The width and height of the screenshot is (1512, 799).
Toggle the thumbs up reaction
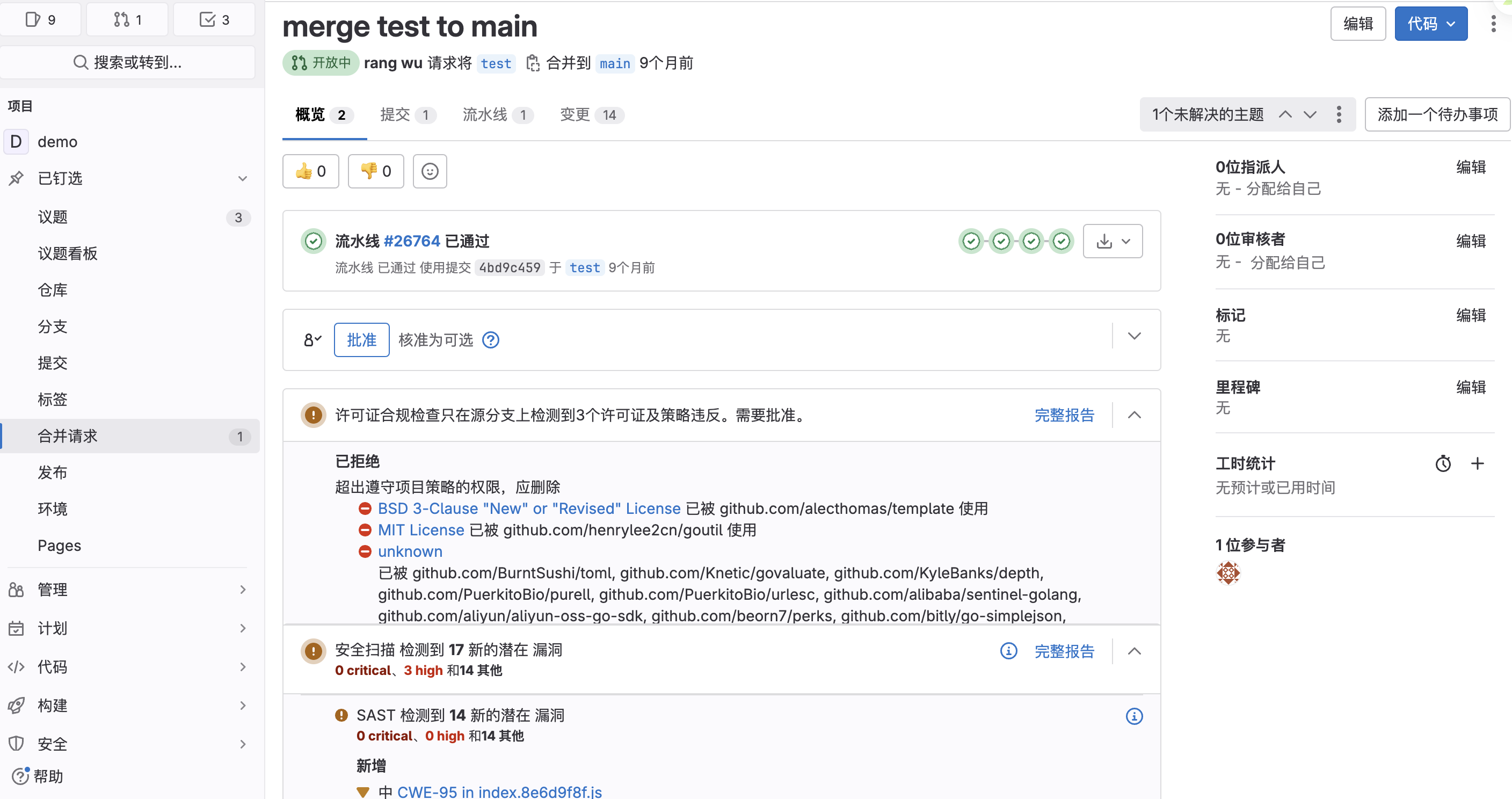tap(310, 171)
